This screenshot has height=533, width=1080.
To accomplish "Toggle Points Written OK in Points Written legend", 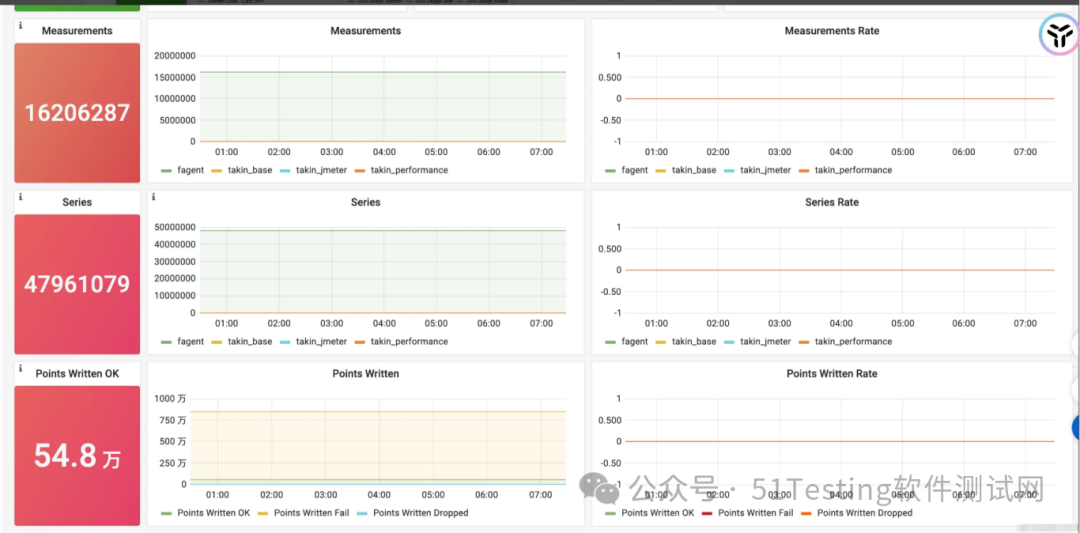I will pos(214,513).
